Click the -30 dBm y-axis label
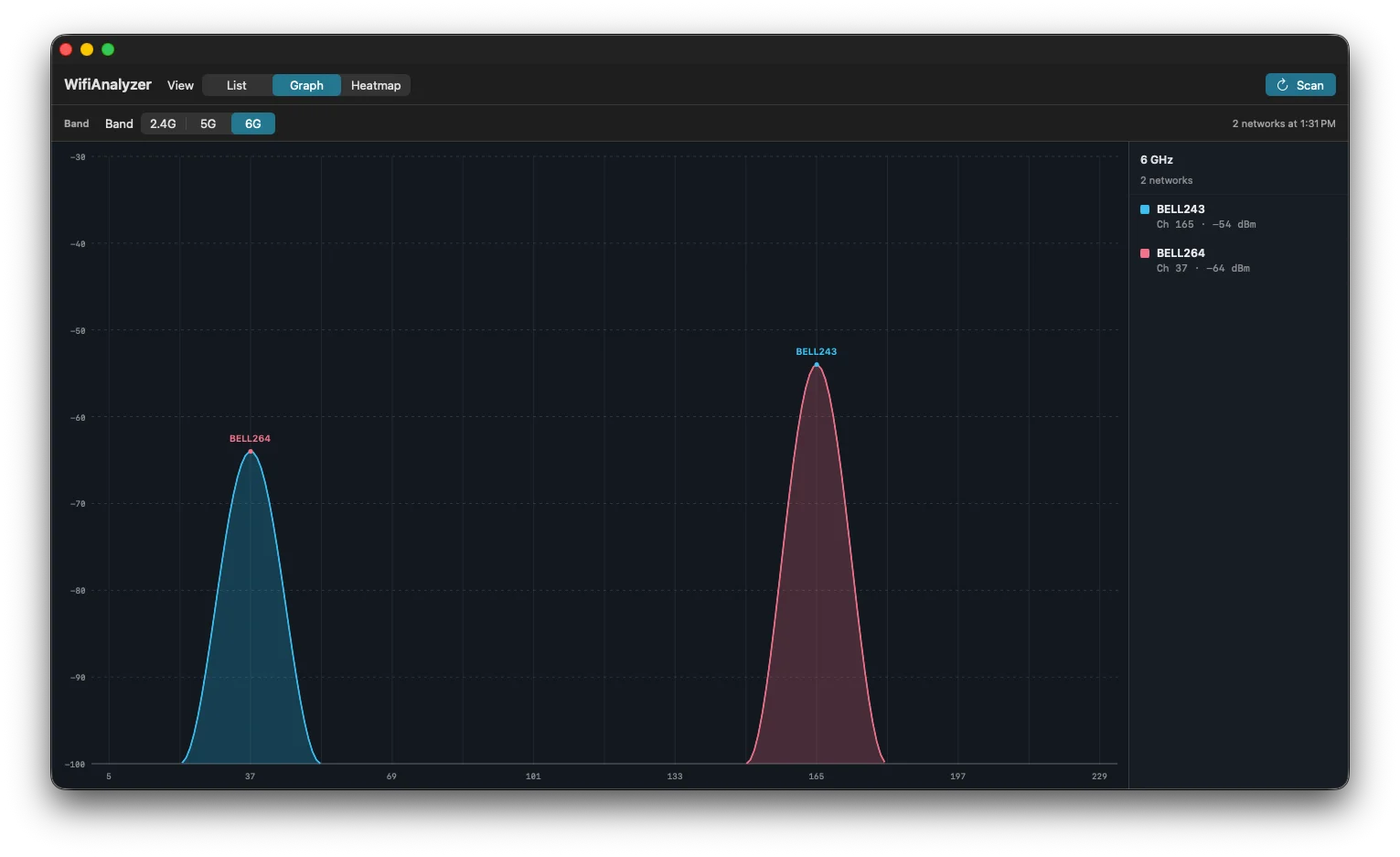 pos(78,157)
